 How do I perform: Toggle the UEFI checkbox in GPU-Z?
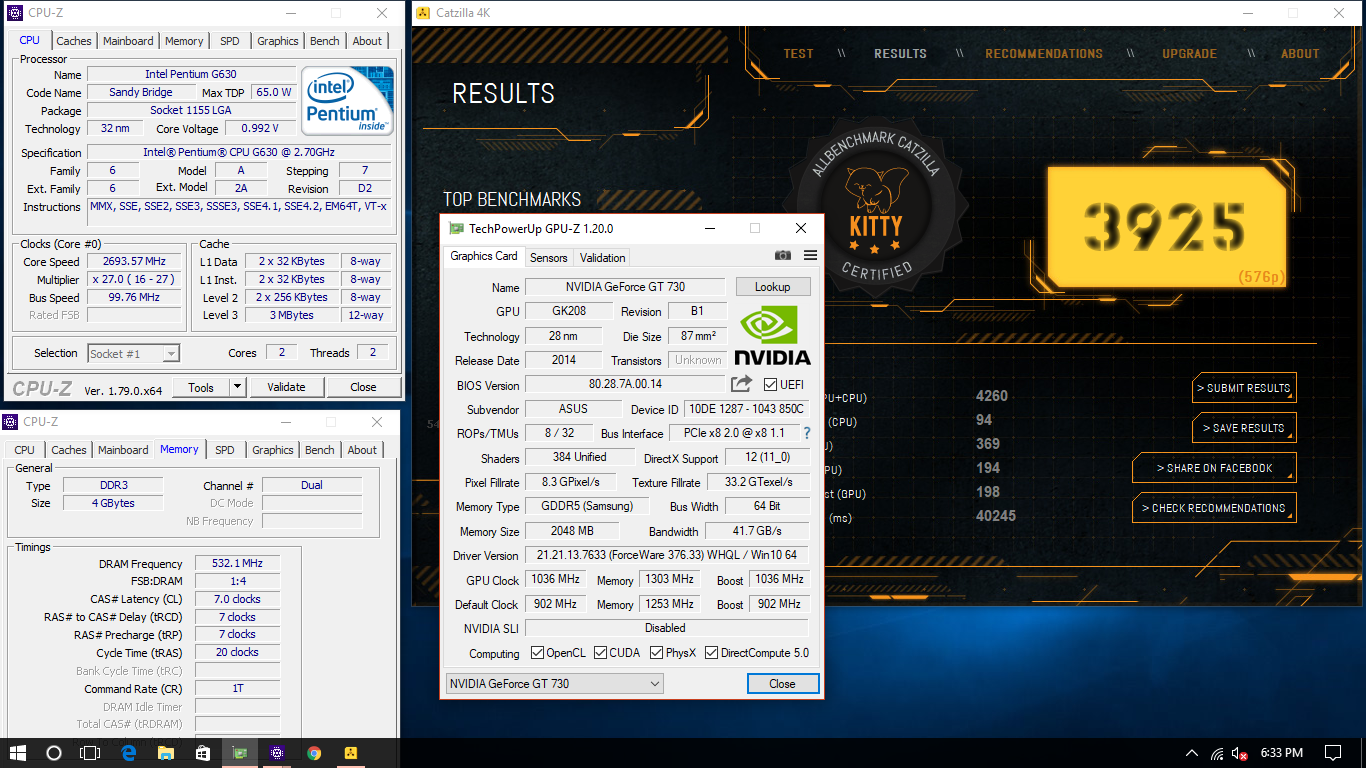tap(770, 384)
